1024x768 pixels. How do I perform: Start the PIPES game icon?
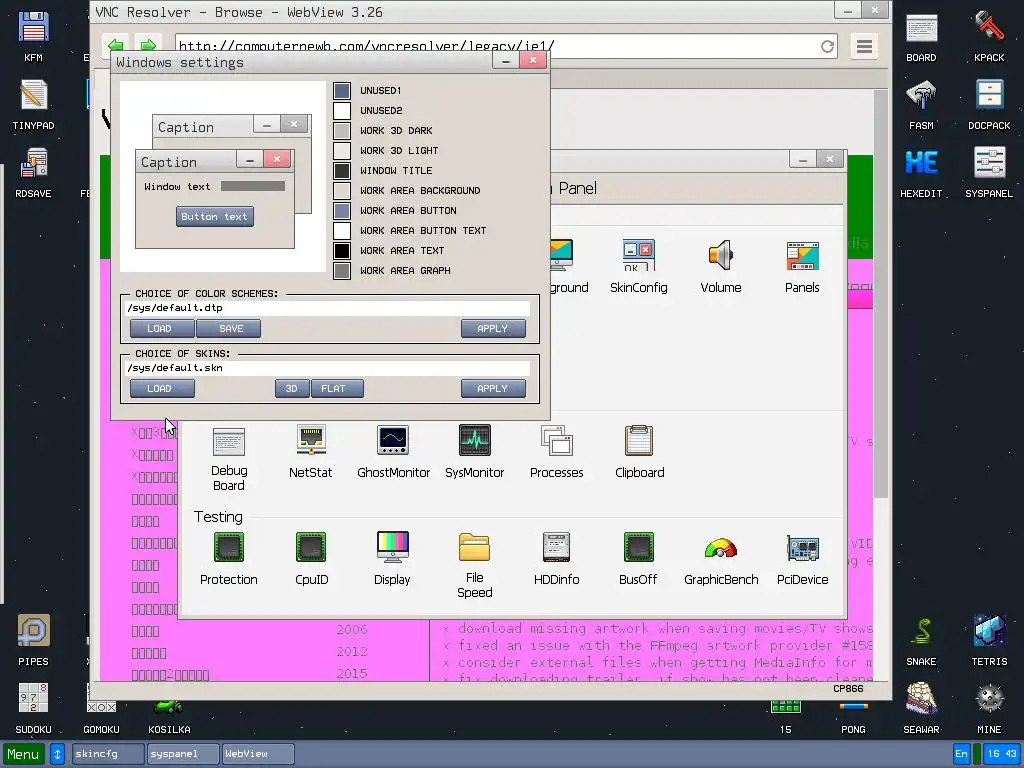pyautogui.click(x=33, y=640)
